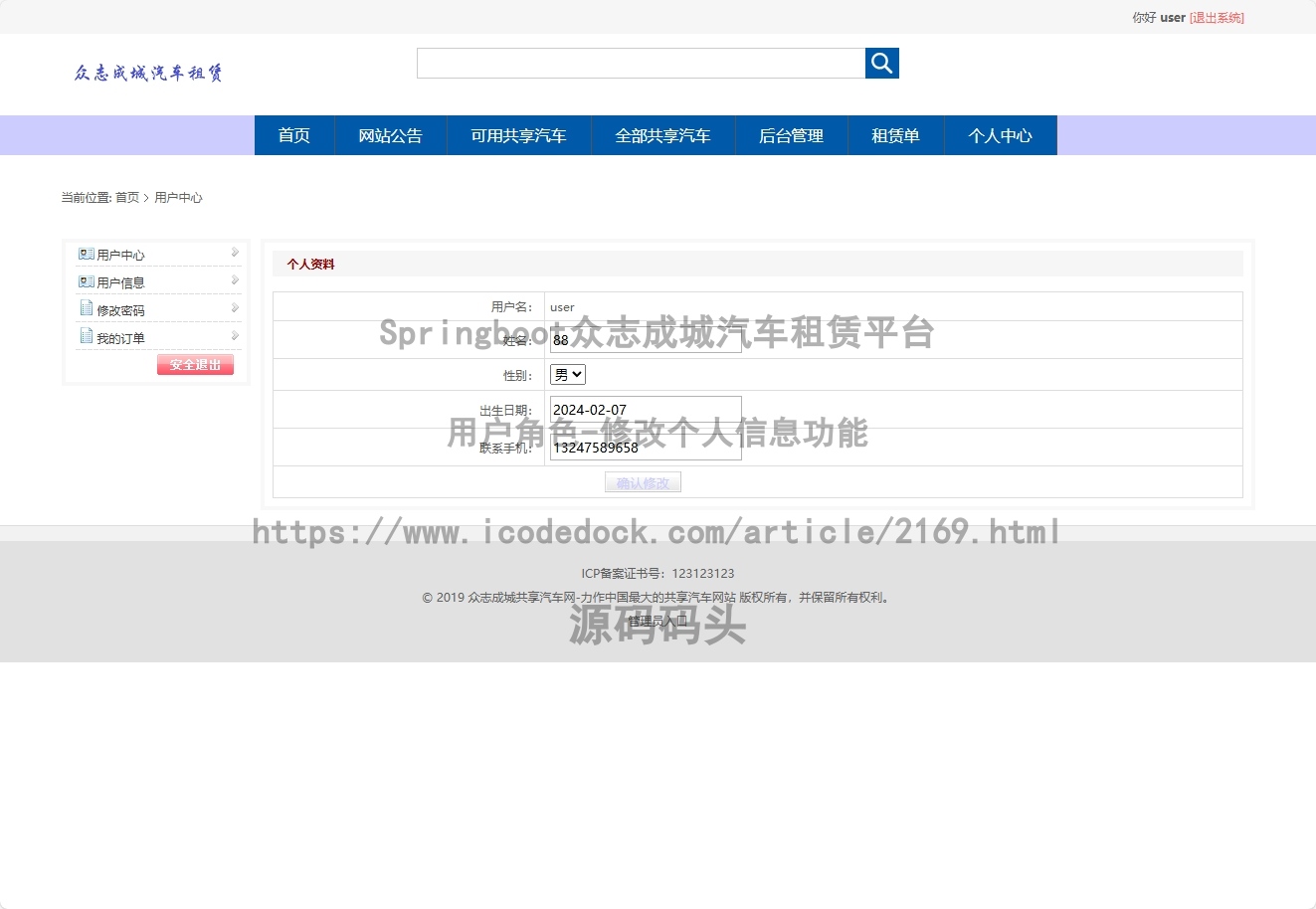Viewport: 1316px width, 909px height.
Task: Open the 性别 gender dropdown
Action: [x=568, y=375]
